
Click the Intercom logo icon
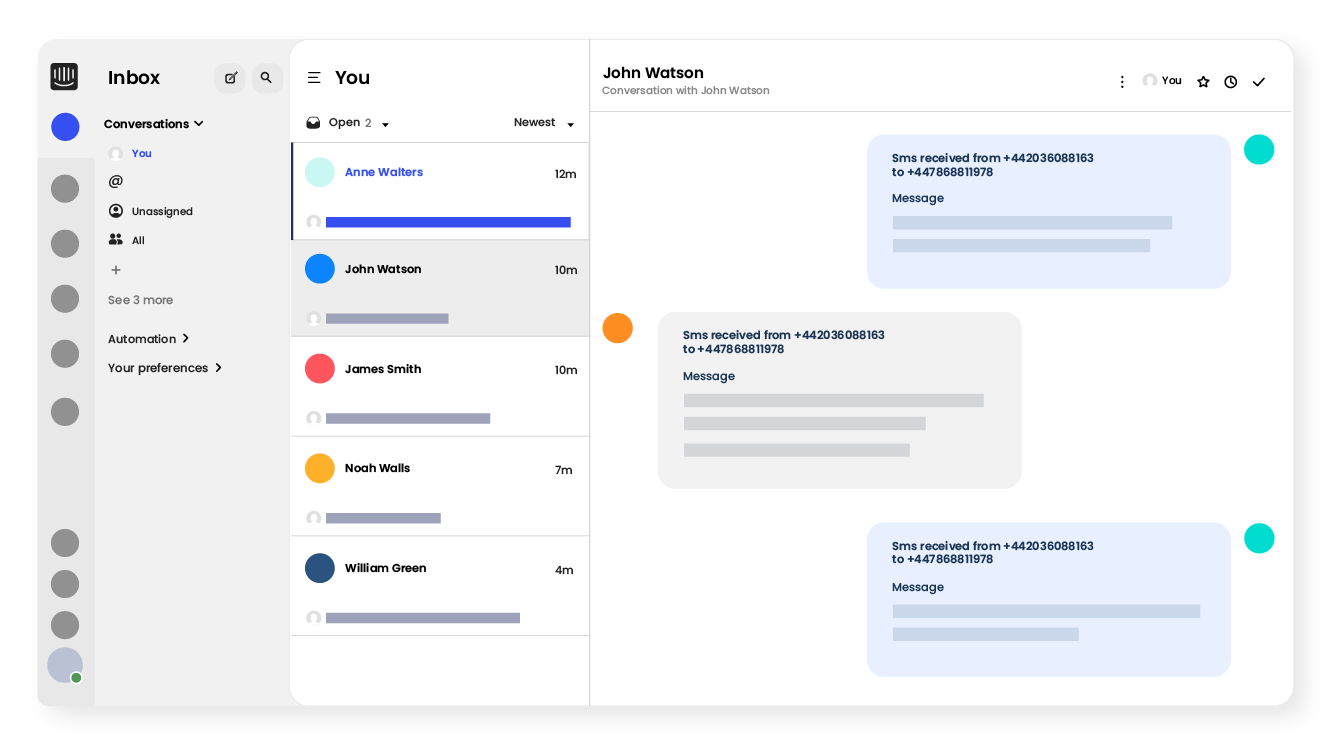(x=64, y=77)
